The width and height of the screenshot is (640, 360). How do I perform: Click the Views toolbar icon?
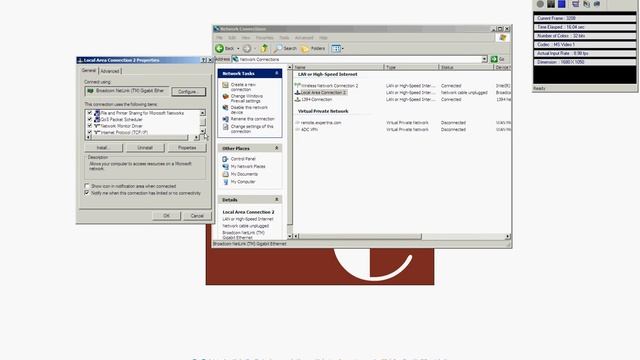336,49
